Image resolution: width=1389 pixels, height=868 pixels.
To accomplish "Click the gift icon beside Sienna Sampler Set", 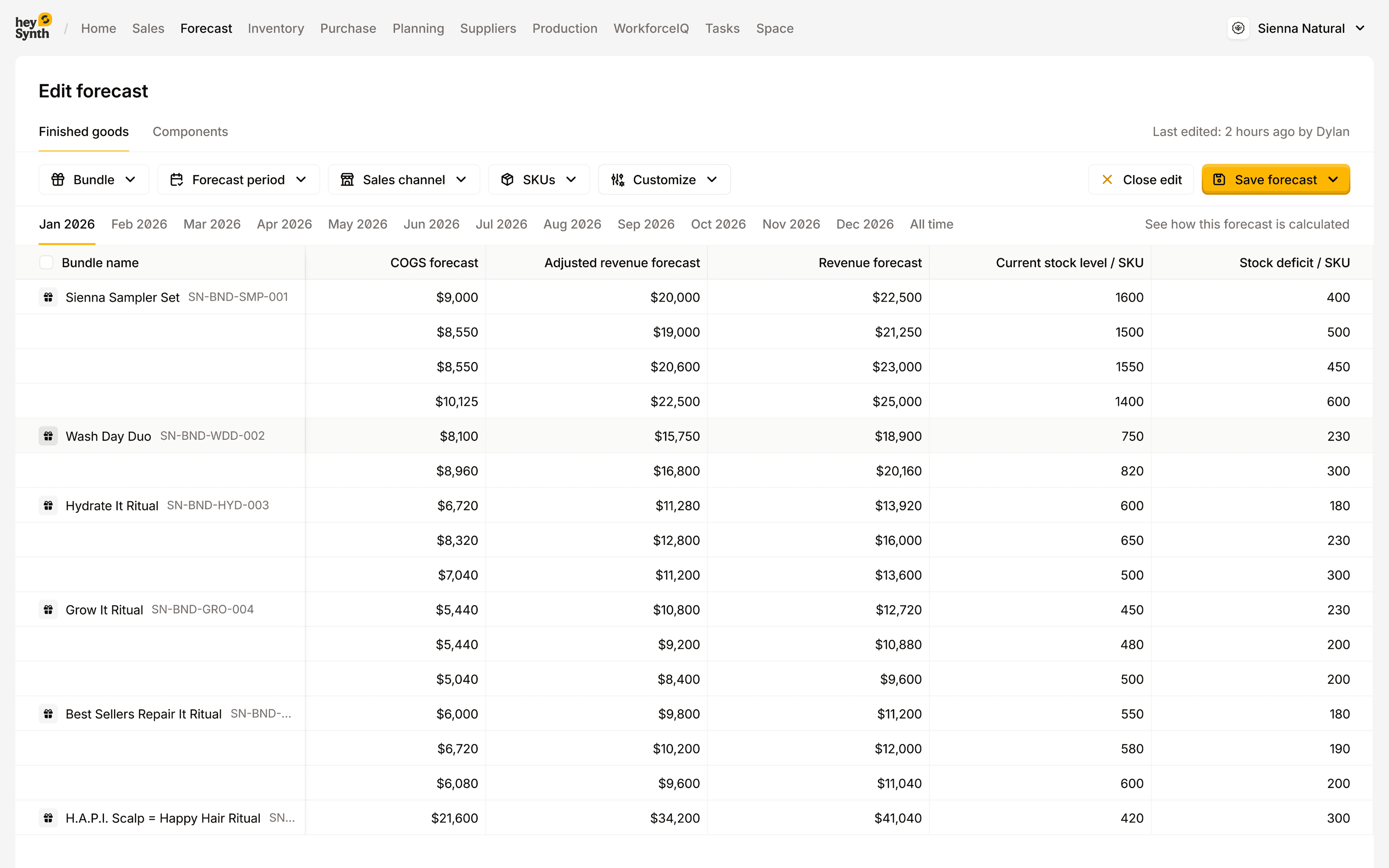I will [x=48, y=297].
